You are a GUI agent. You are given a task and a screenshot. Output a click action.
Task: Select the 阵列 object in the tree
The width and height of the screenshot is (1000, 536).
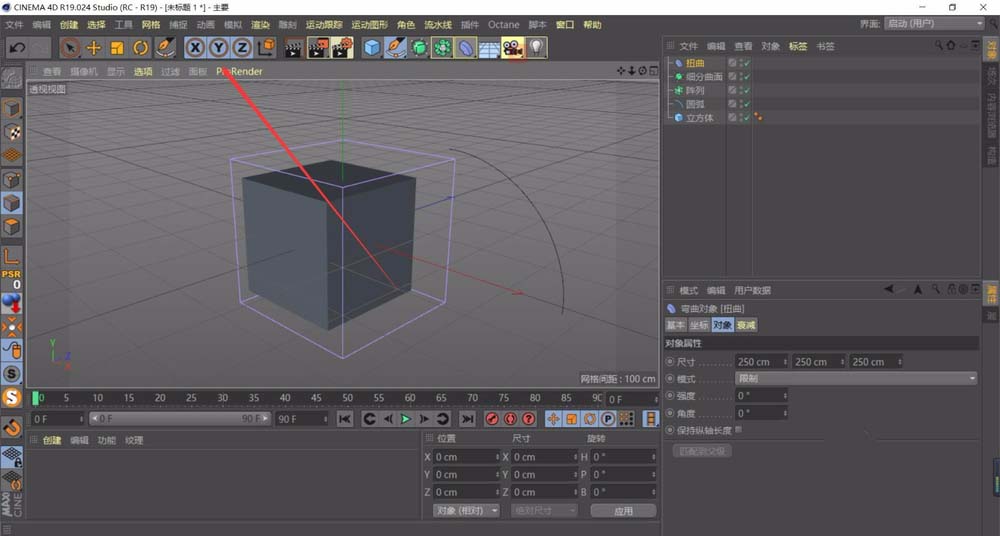coord(696,91)
